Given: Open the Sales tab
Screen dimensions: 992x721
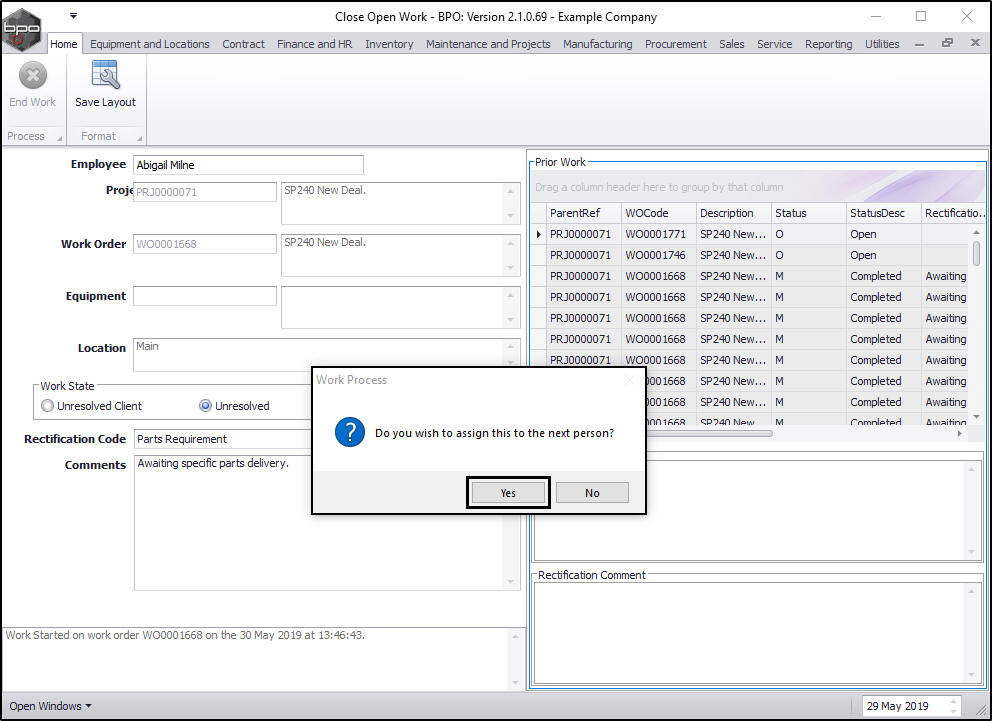Looking at the screenshot, I should point(731,44).
